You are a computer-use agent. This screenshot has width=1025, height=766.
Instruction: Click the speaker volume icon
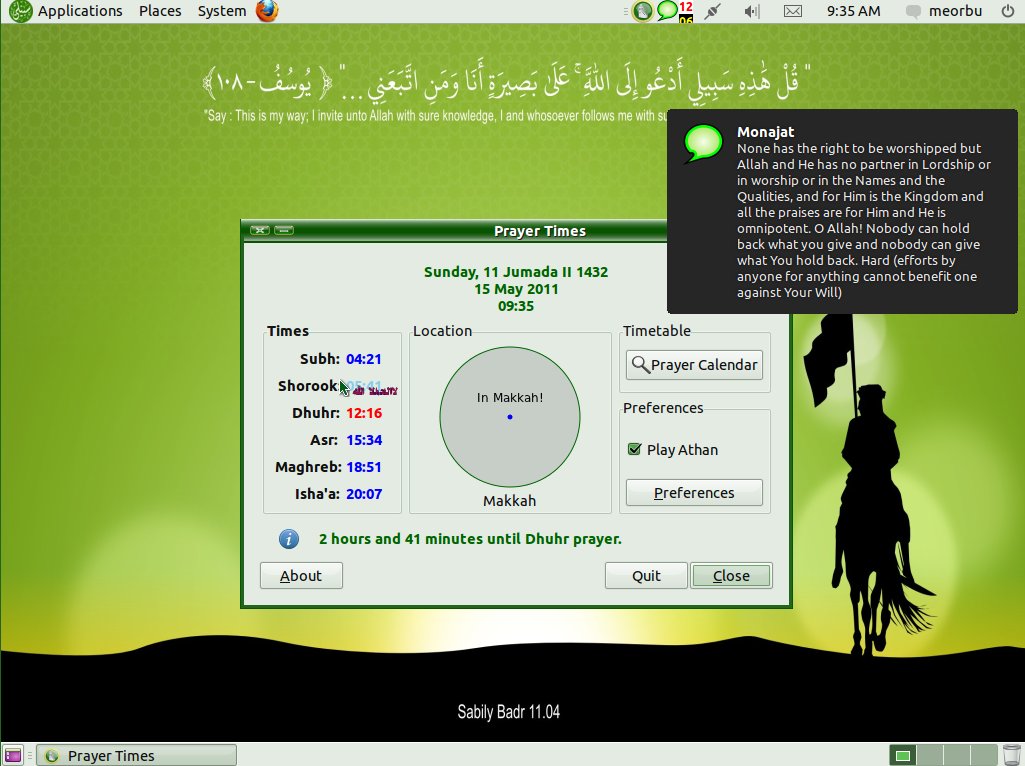tap(750, 11)
